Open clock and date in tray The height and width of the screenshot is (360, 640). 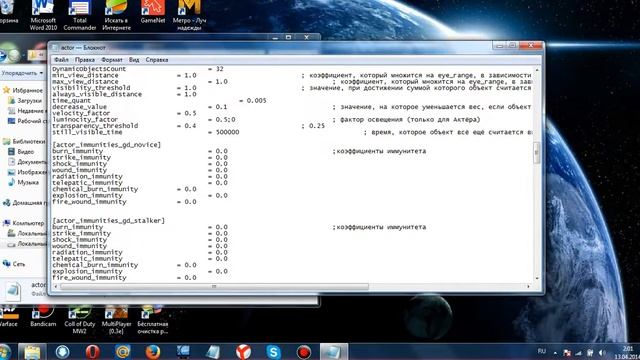(x=627, y=352)
